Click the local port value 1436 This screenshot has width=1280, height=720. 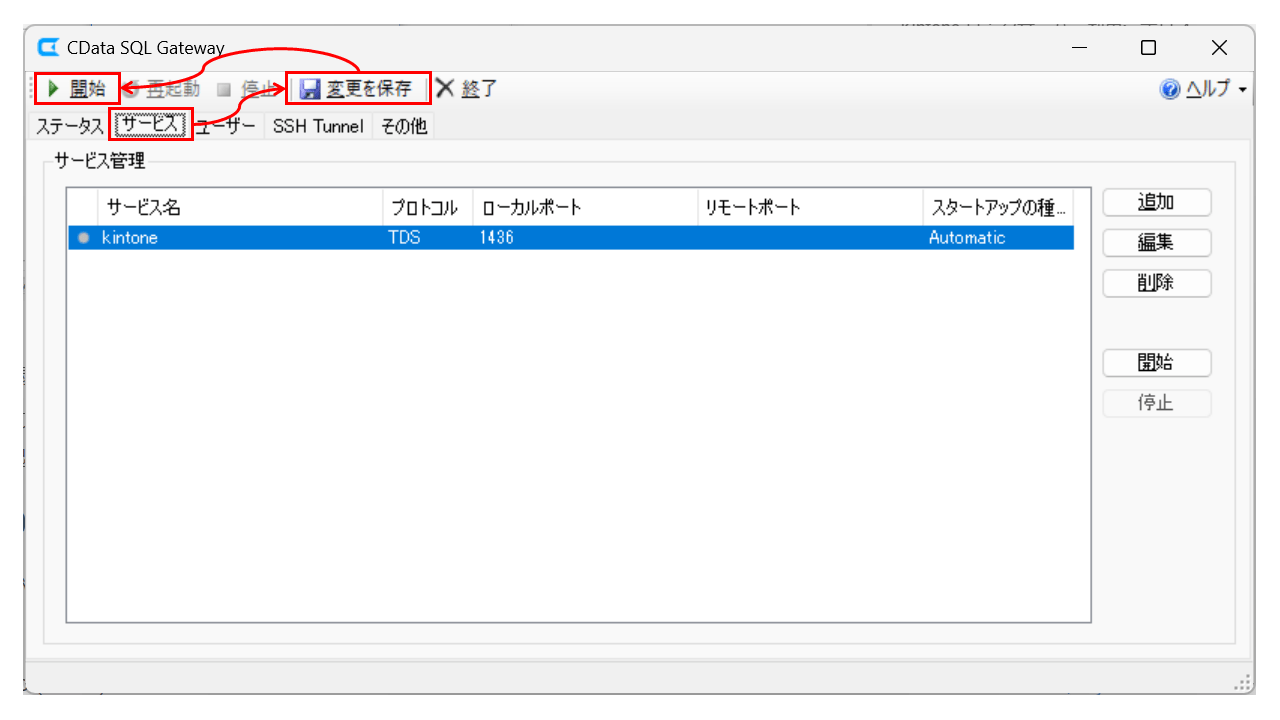(x=497, y=238)
